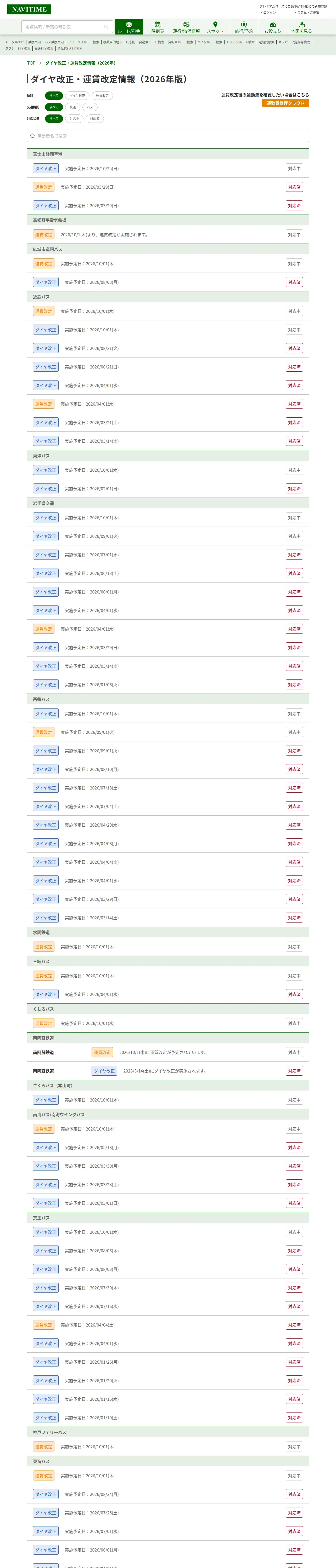Go to TOP in the breadcrumb

click(x=31, y=63)
